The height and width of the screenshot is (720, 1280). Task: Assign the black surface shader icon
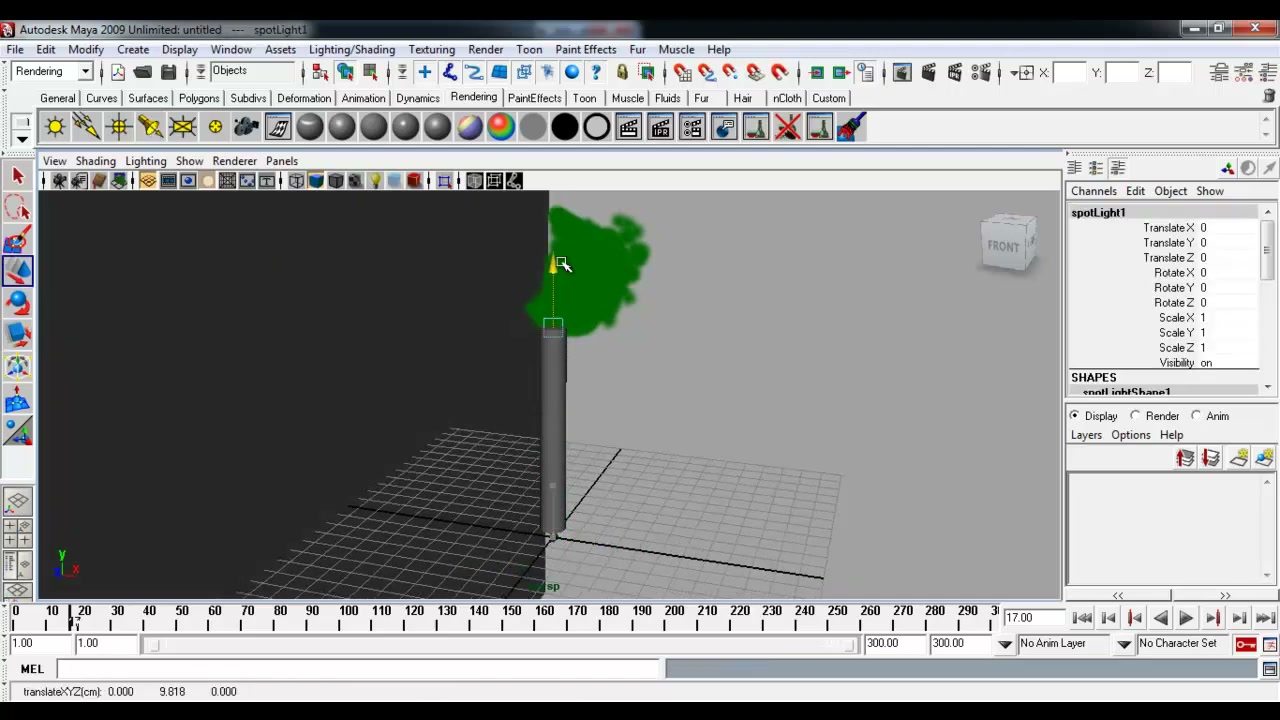tap(565, 127)
